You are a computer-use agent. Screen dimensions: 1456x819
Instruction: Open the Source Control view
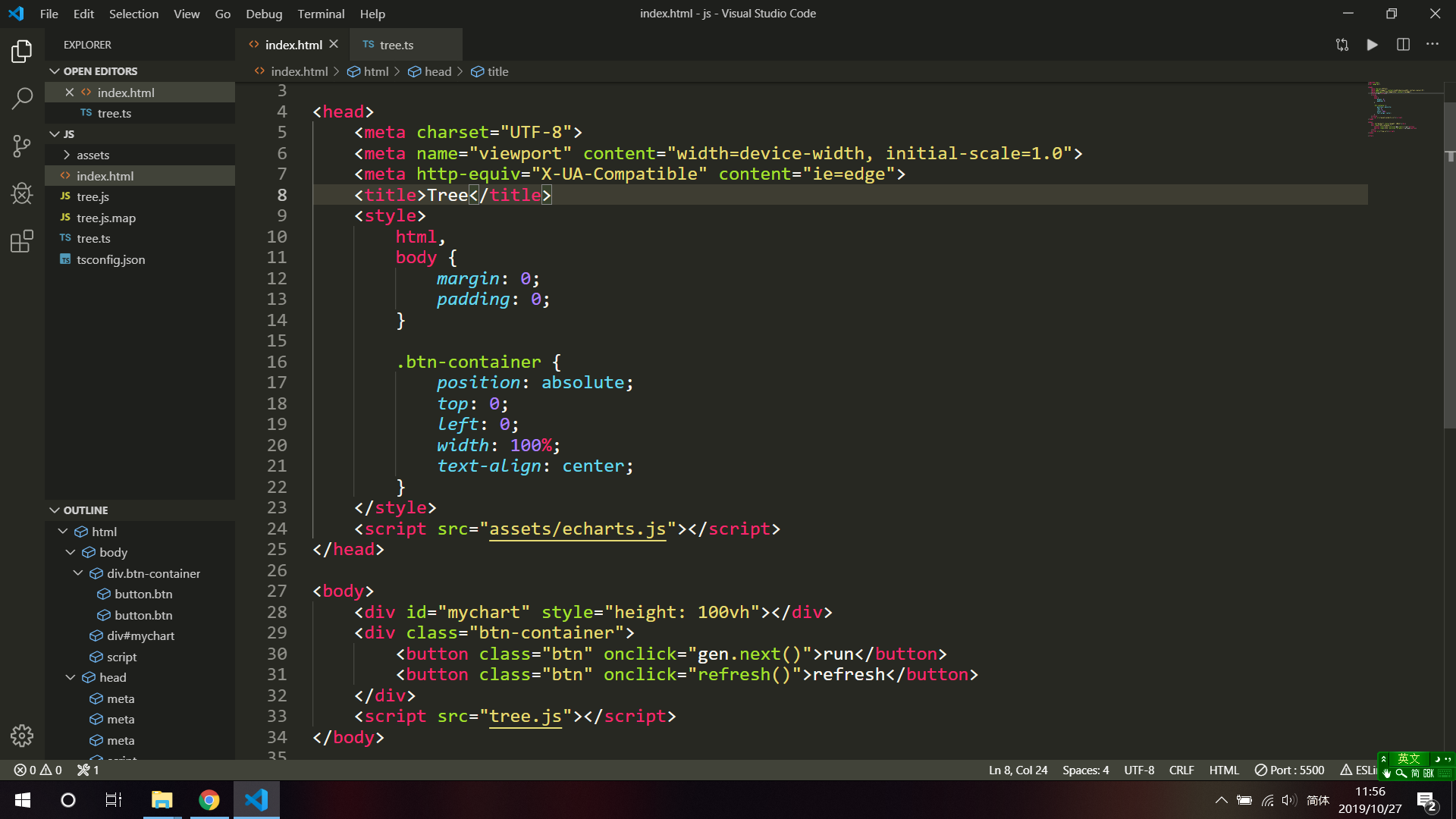click(x=22, y=146)
